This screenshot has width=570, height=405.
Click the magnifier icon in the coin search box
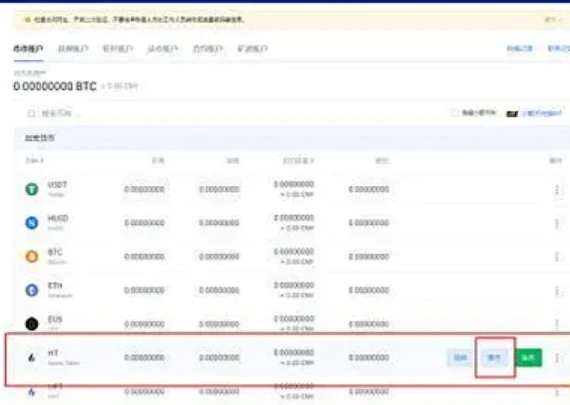[31, 114]
